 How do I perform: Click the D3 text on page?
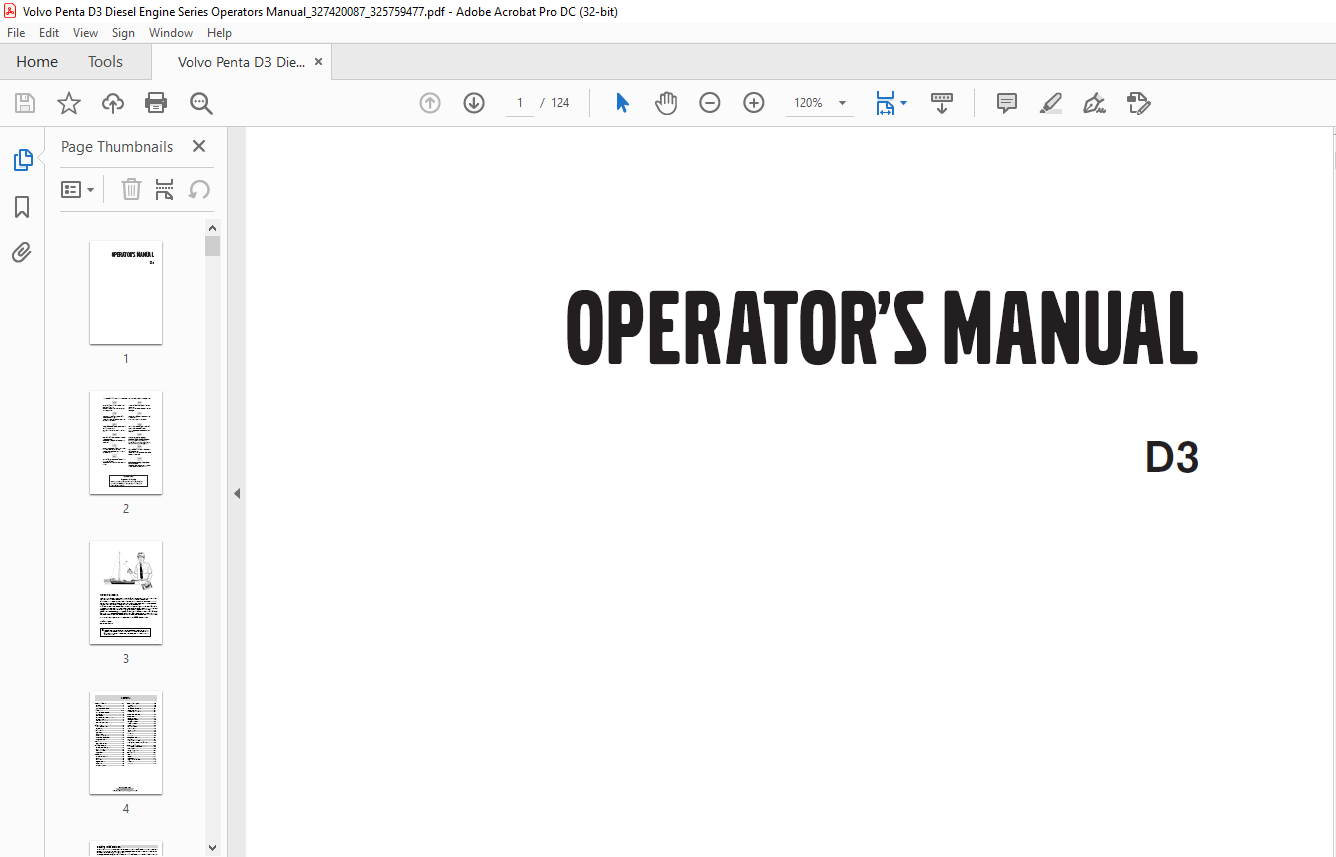[1172, 457]
